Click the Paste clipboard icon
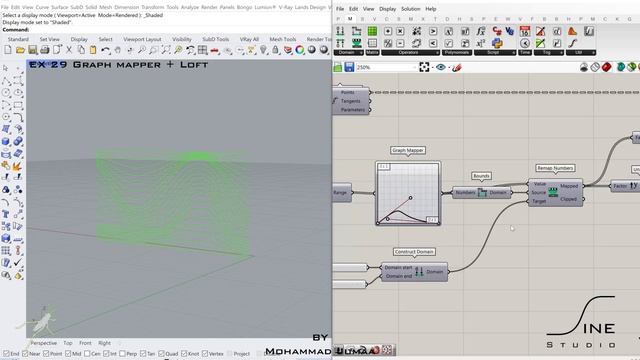The image size is (640, 360). pos(93,50)
